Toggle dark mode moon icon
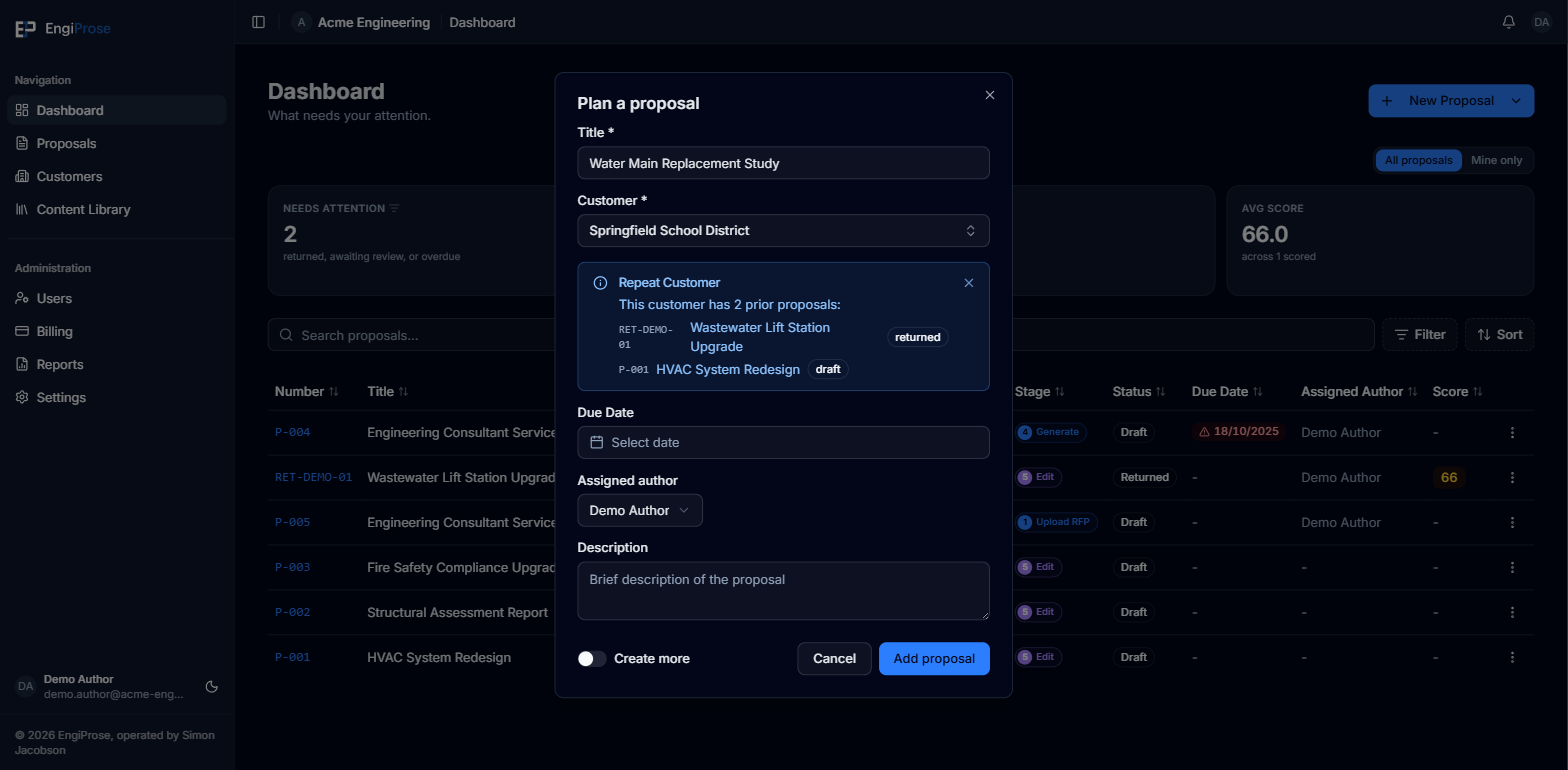1568x770 pixels. pos(212,687)
